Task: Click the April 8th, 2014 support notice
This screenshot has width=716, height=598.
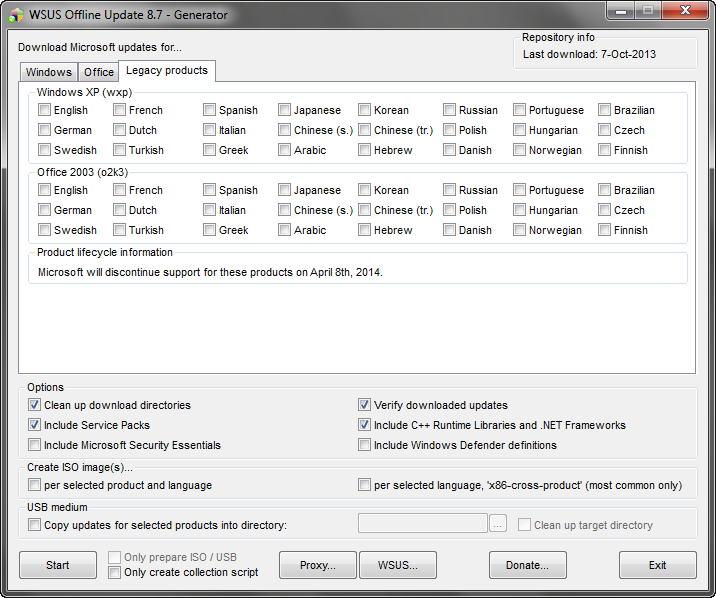Action: click(x=210, y=272)
